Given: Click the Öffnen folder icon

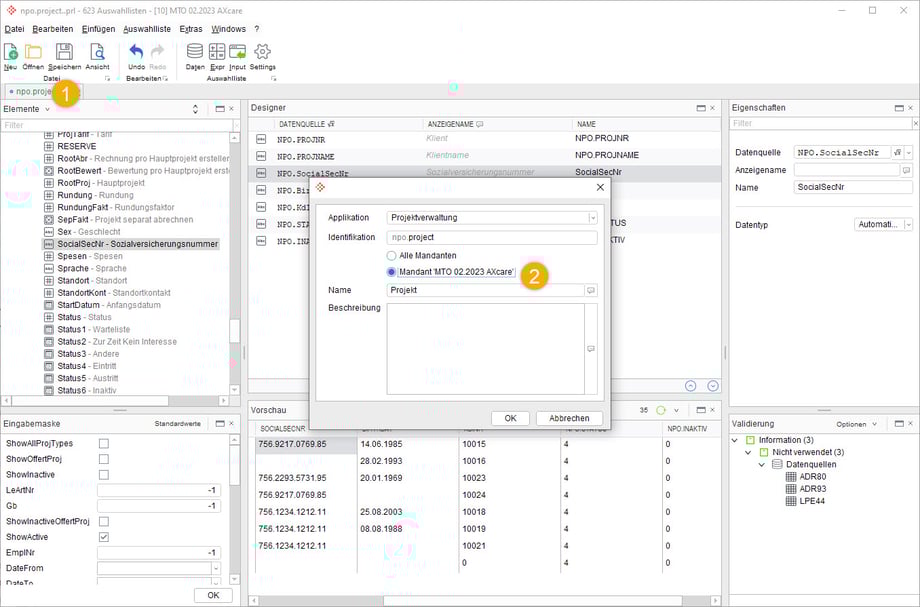Looking at the screenshot, I should click(x=33, y=52).
